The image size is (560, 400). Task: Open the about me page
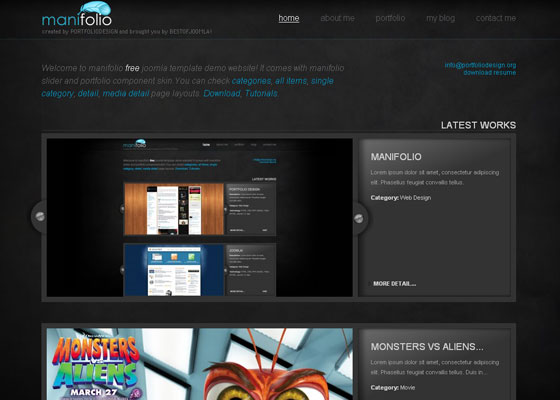point(338,18)
